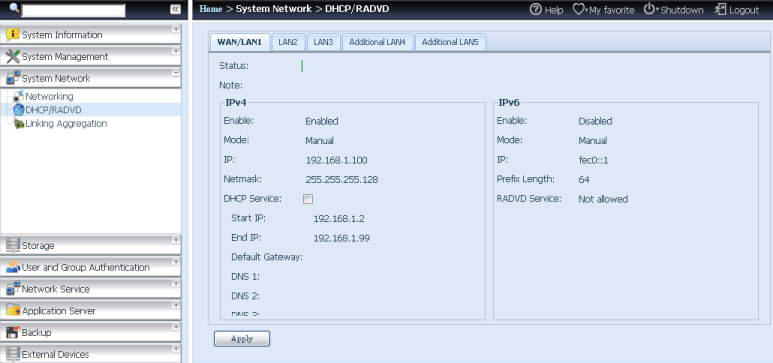Expand the External Devices section

pyautogui.click(x=176, y=349)
